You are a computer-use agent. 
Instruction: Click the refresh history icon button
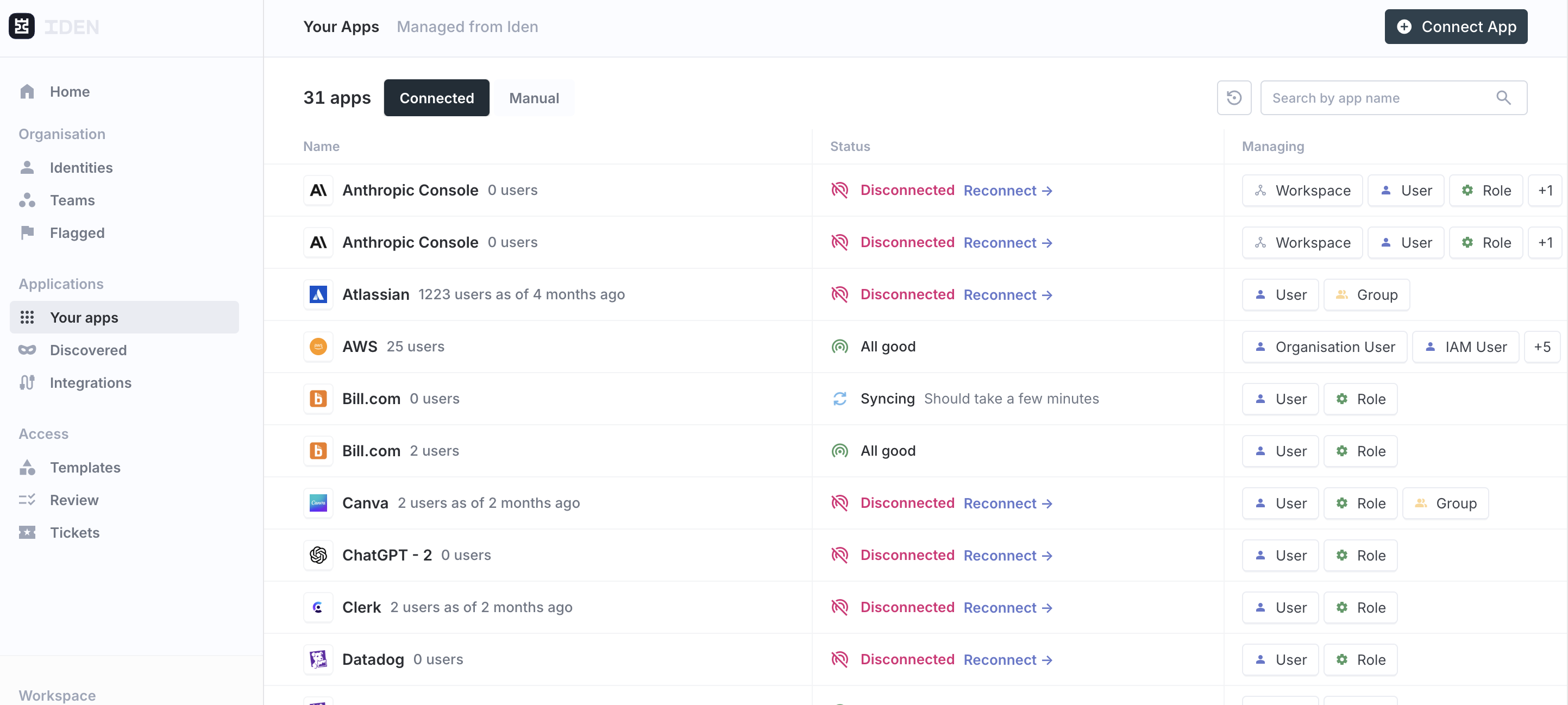tap(1234, 98)
